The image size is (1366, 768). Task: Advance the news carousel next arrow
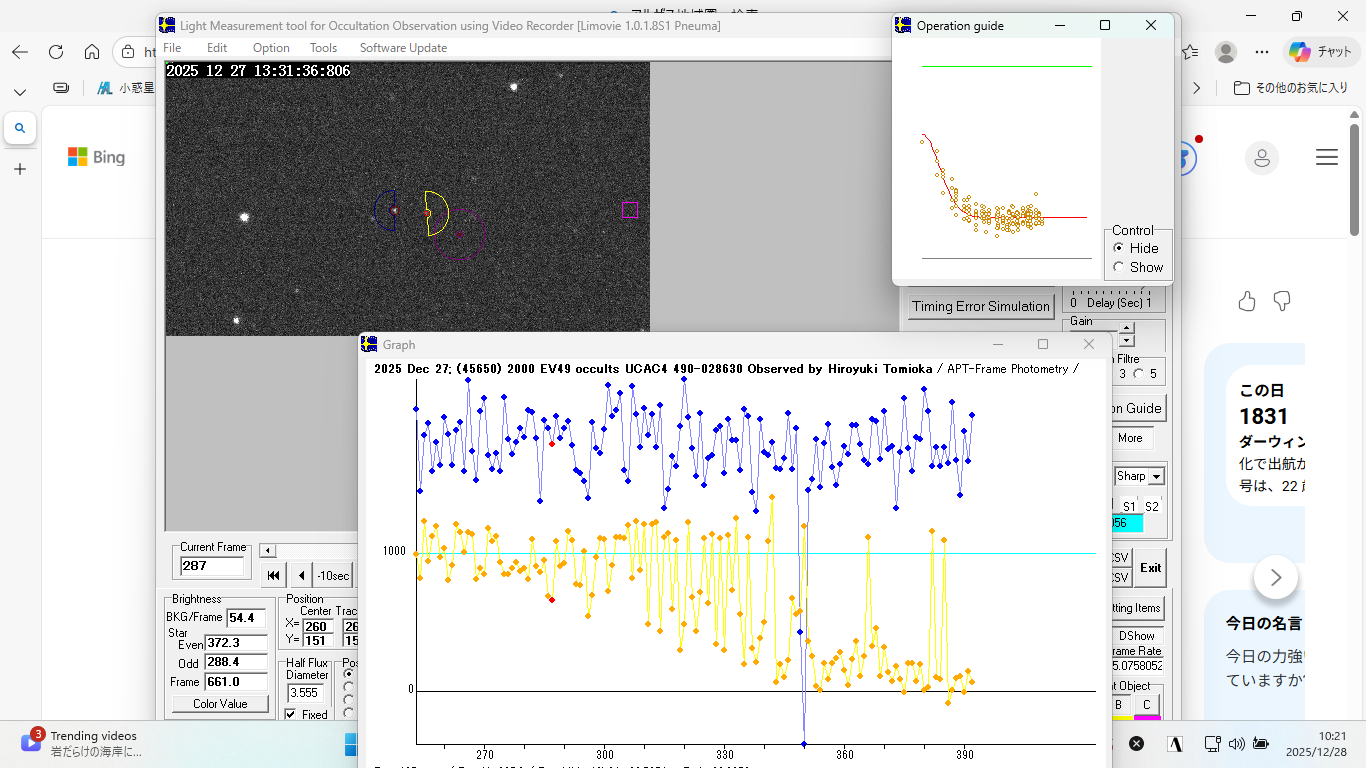[1275, 577]
